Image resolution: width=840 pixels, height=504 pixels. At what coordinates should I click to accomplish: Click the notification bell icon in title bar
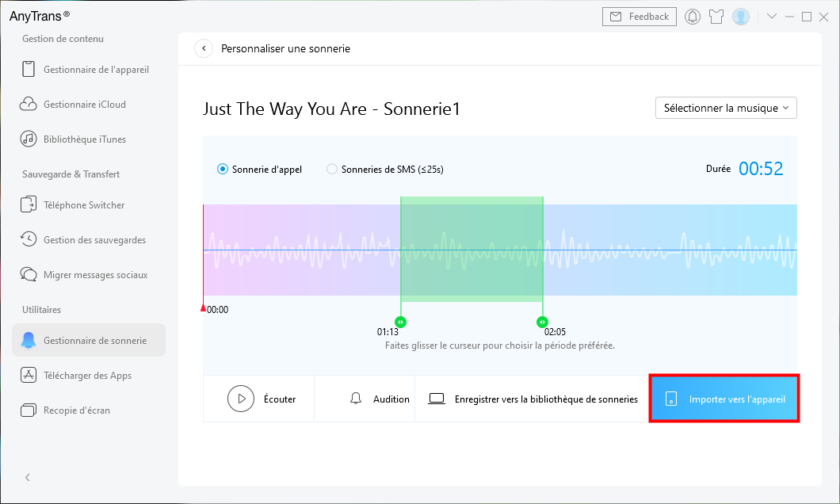point(692,17)
